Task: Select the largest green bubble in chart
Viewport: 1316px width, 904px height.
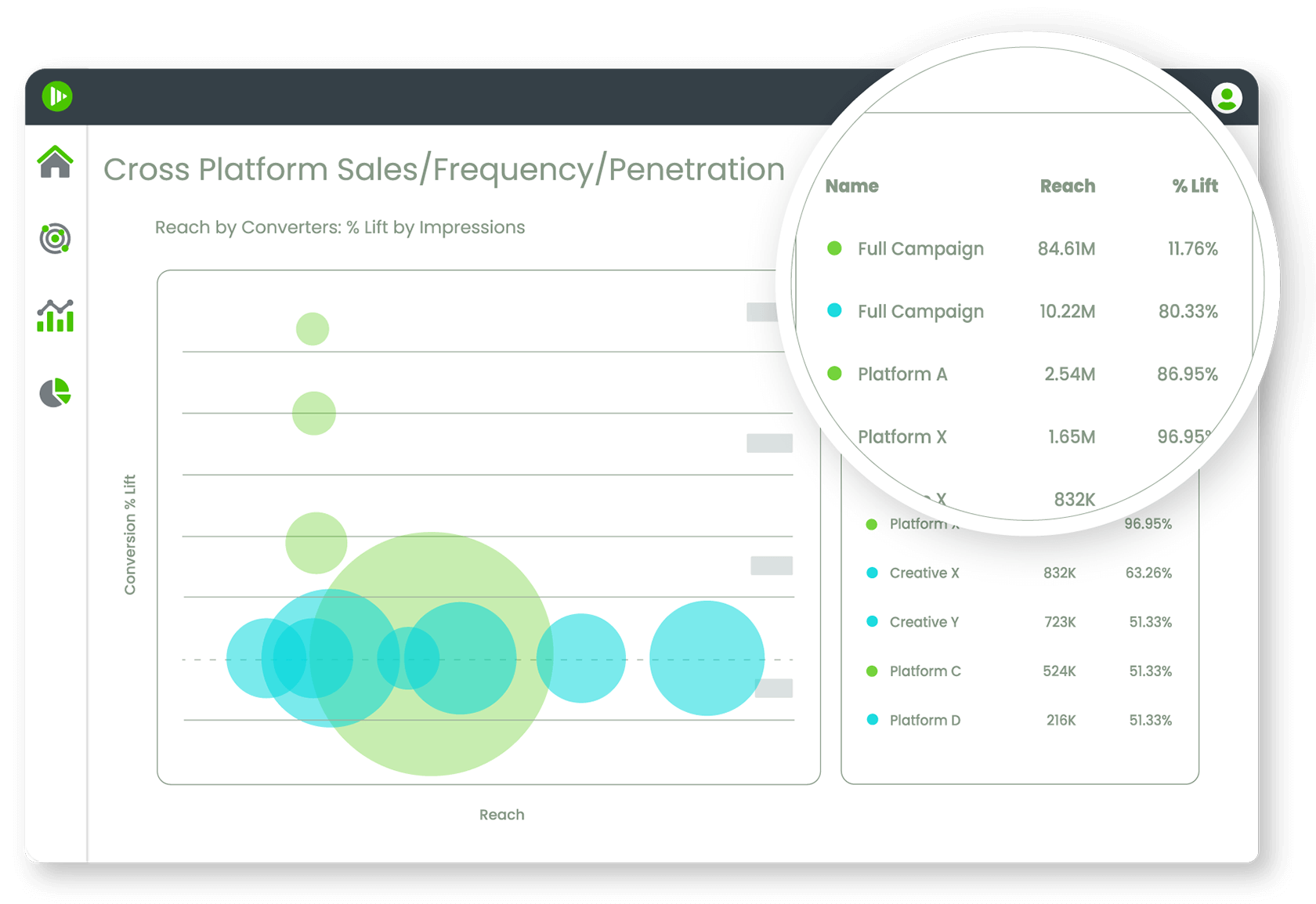Action: [431, 654]
